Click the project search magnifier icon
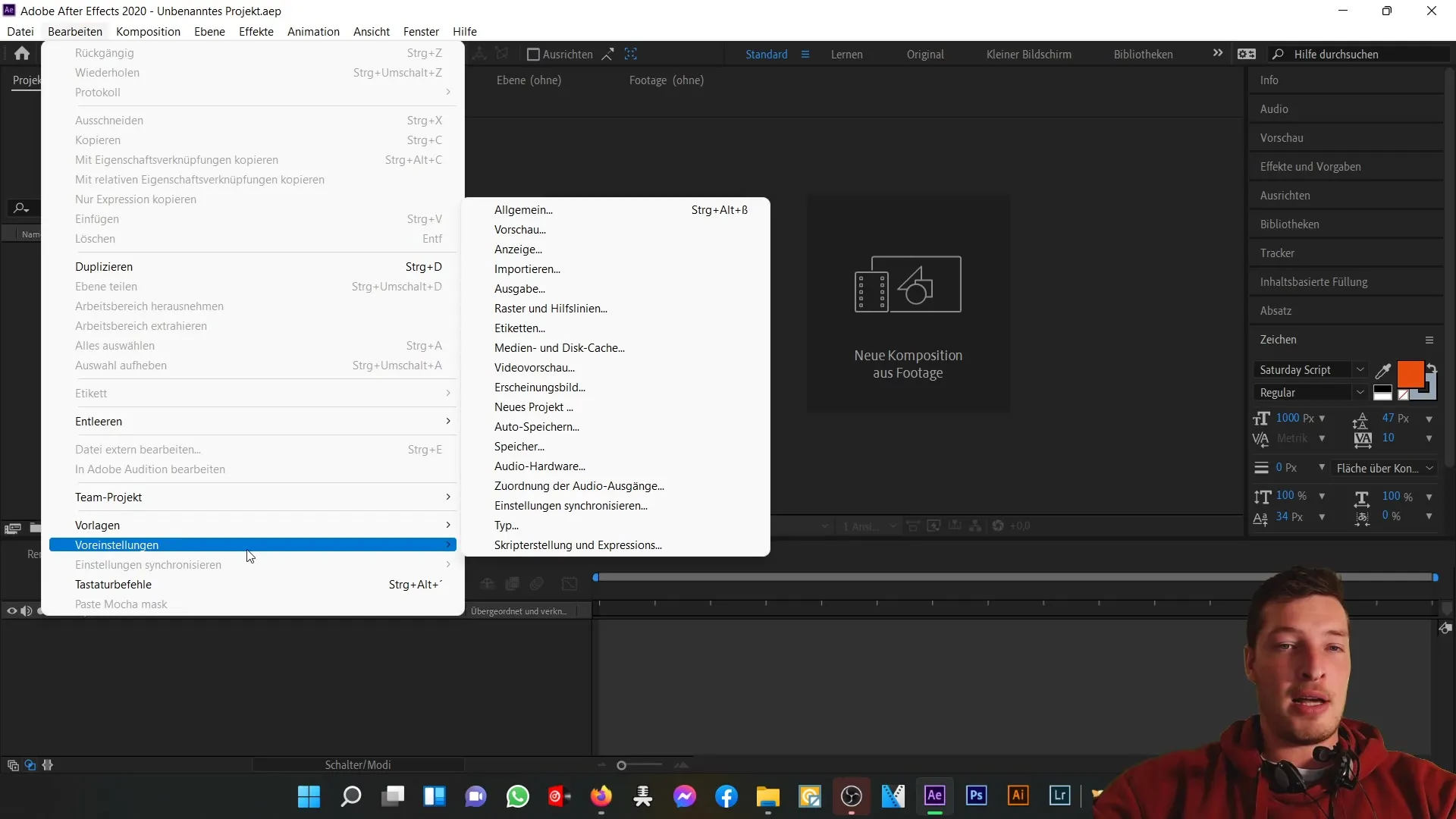1456x819 pixels. click(20, 208)
